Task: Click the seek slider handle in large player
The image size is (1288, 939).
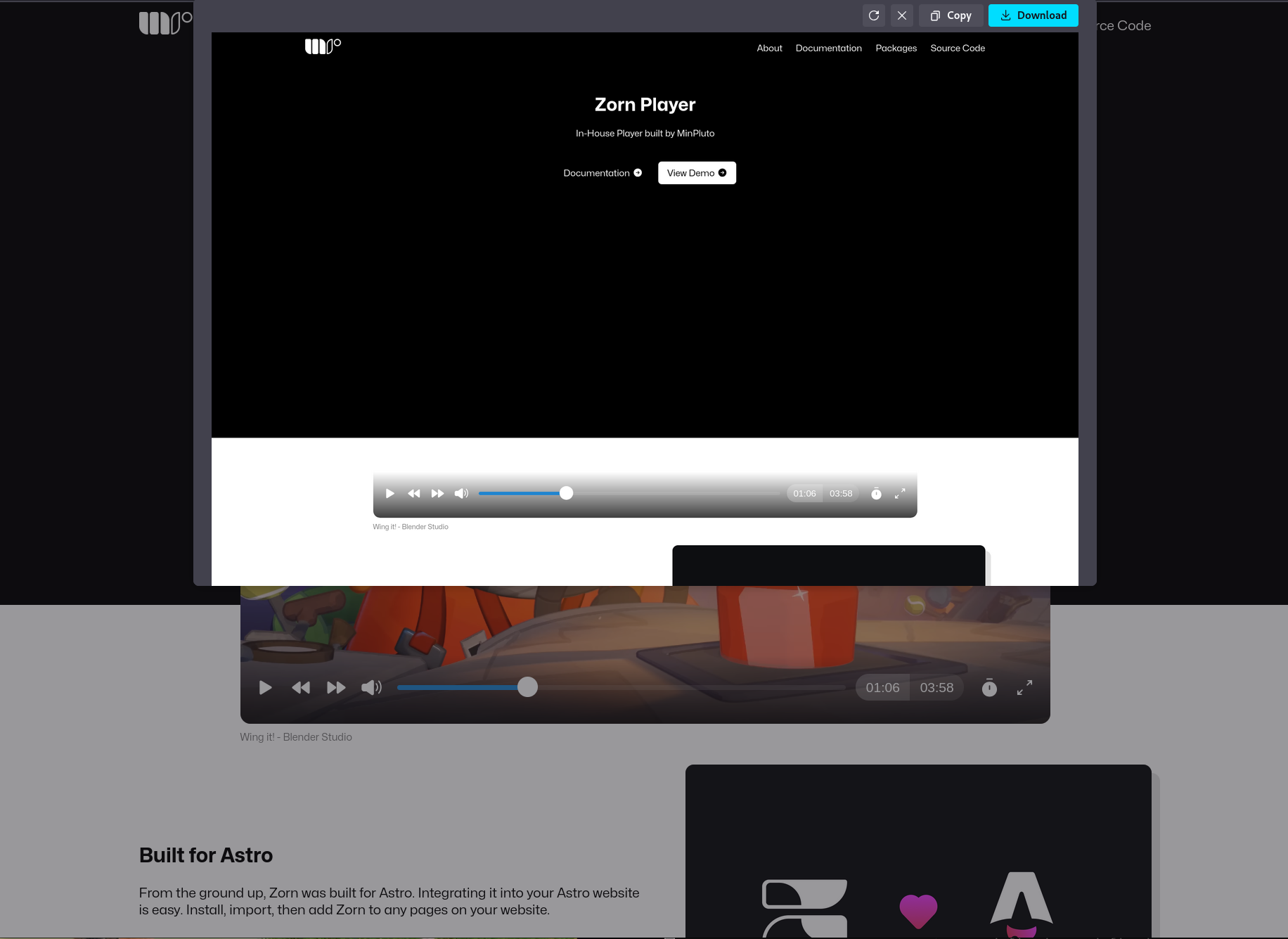Action: click(527, 687)
